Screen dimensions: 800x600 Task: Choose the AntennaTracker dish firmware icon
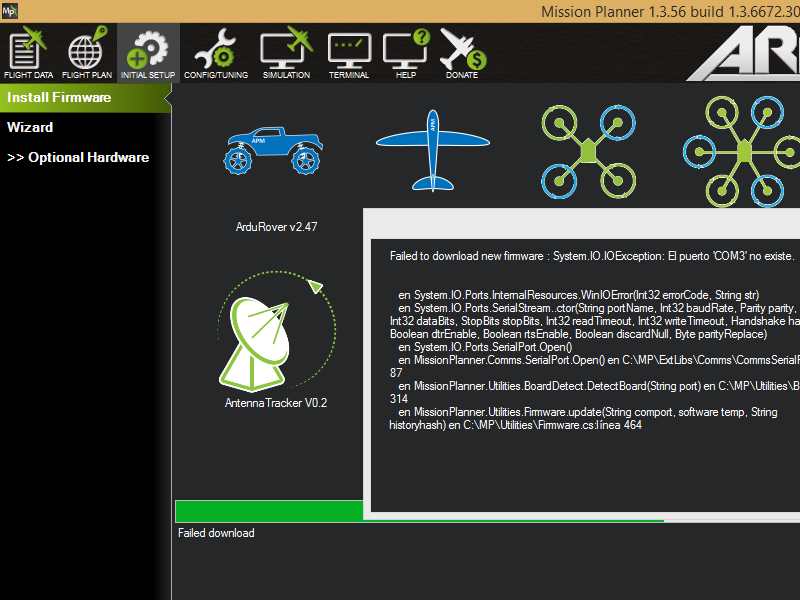(x=276, y=332)
